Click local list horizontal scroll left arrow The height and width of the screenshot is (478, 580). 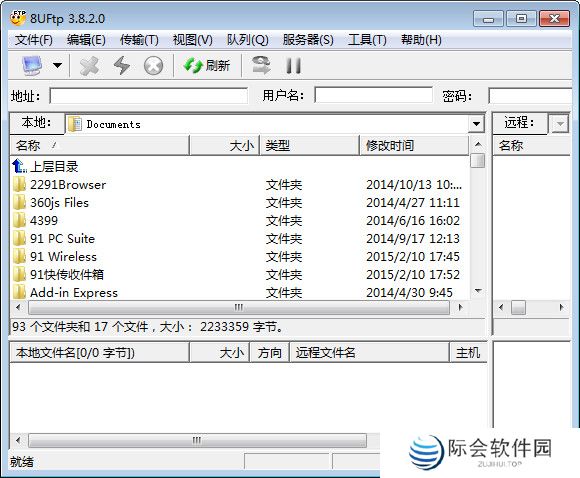pyautogui.click(x=18, y=307)
